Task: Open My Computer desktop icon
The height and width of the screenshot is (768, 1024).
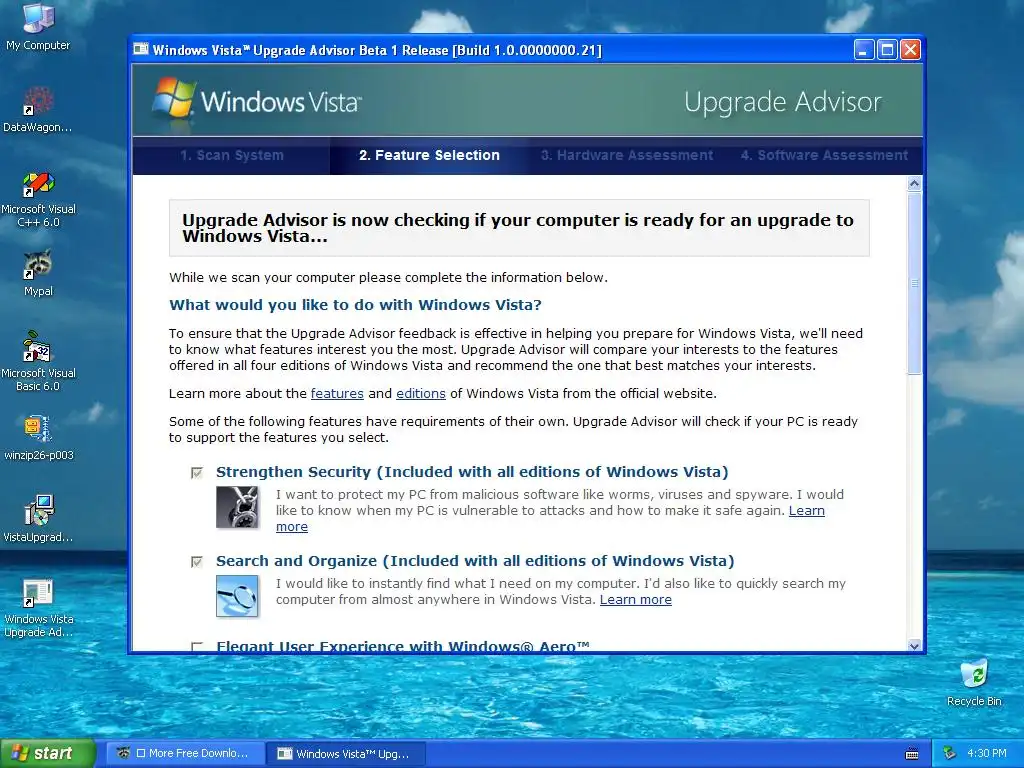Action: click(38, 26)
